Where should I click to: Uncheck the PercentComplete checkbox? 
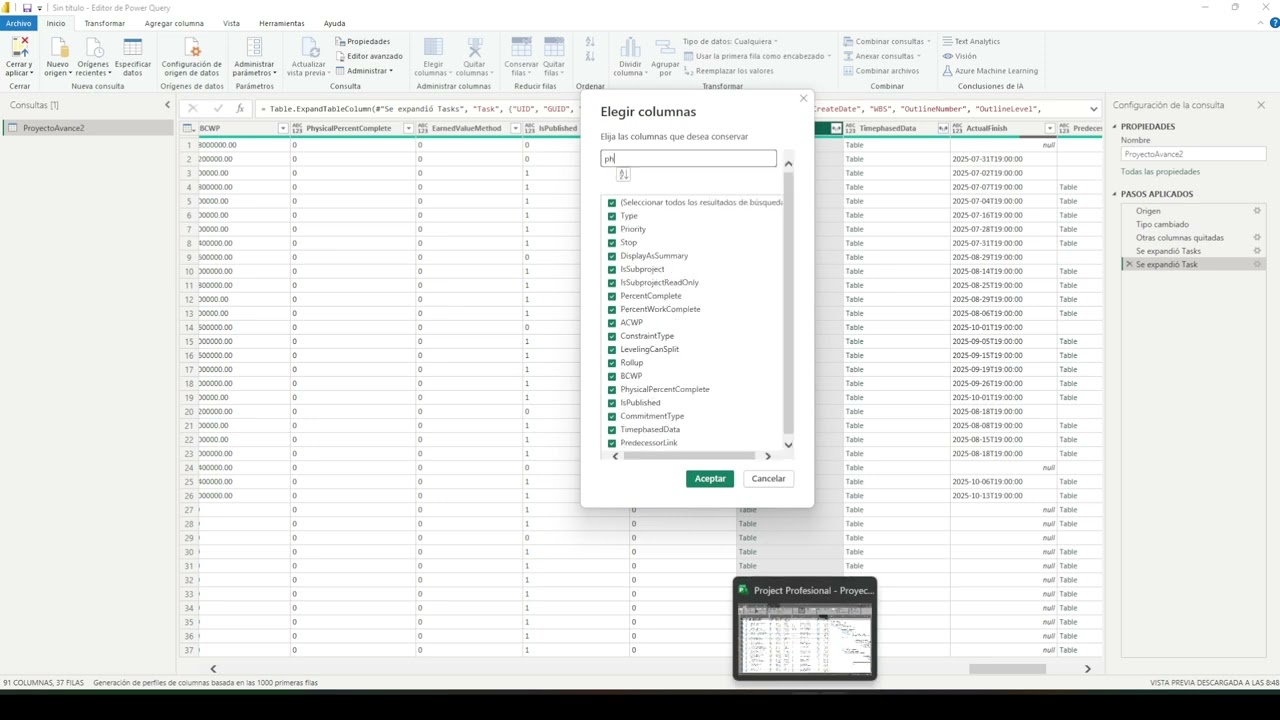pos(612,296)
